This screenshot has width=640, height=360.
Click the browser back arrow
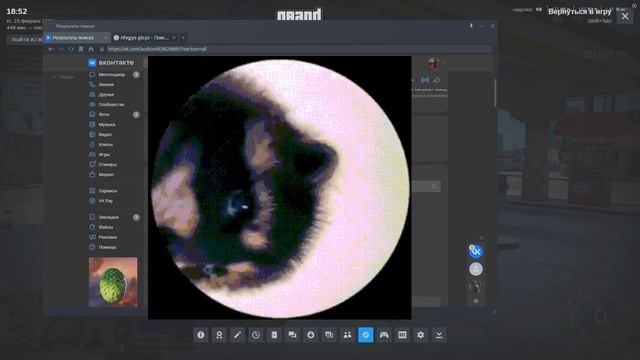pyautogui.click(x=51, y=49)
